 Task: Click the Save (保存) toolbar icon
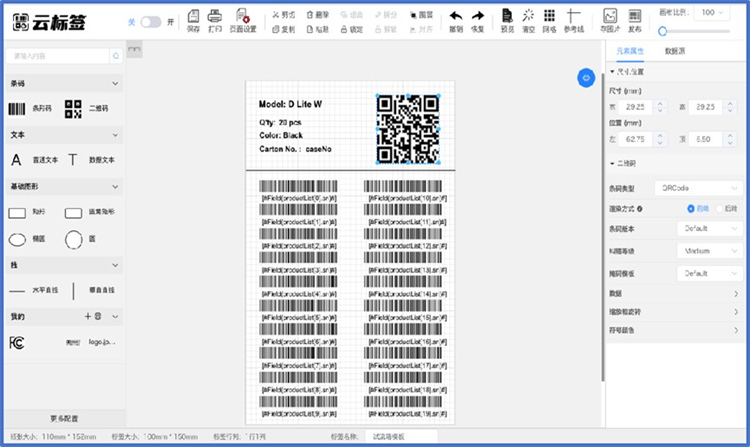click(x=192, y=16)
